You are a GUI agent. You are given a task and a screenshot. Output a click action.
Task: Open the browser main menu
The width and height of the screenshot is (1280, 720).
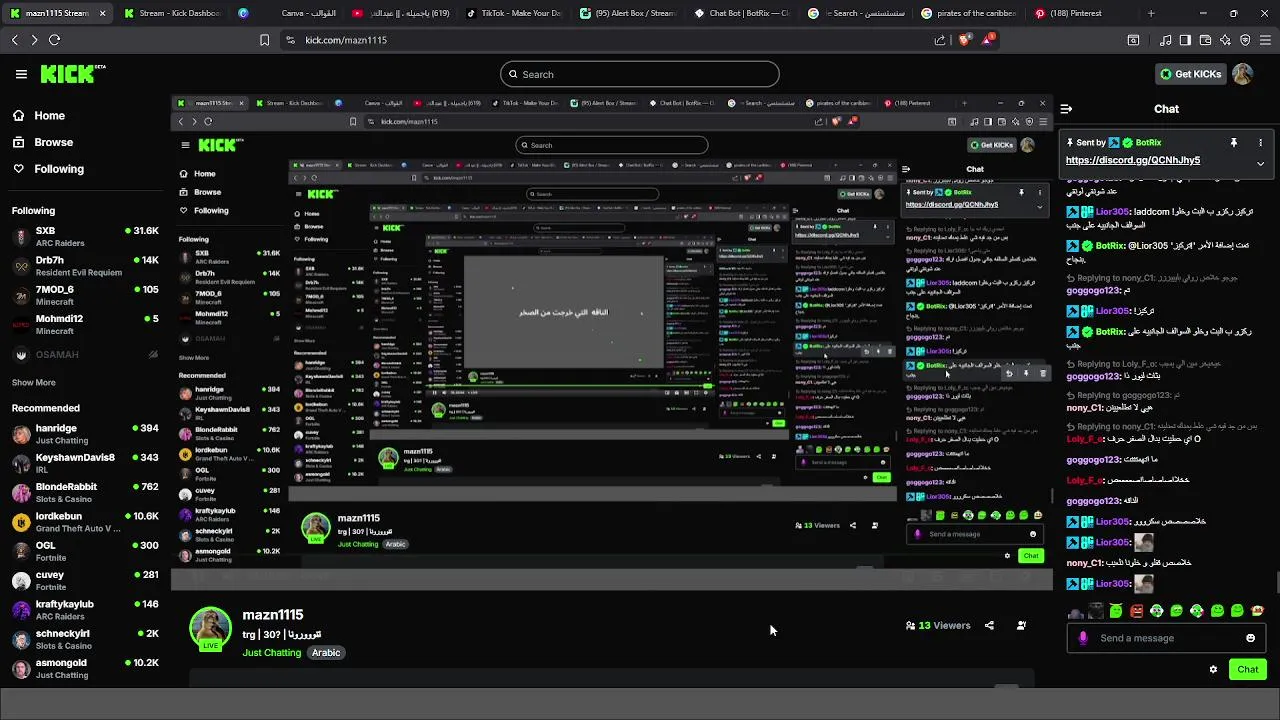(1266, 40)
